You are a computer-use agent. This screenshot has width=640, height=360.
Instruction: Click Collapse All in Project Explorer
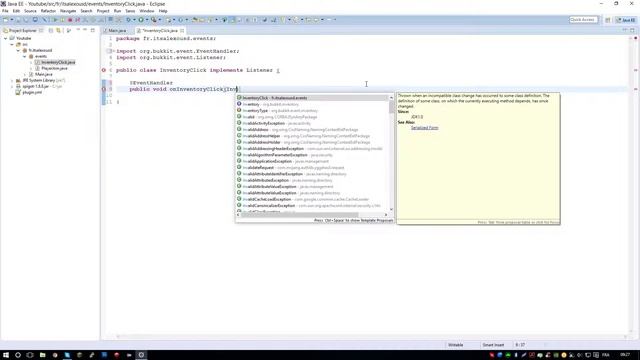coord(51,31)
